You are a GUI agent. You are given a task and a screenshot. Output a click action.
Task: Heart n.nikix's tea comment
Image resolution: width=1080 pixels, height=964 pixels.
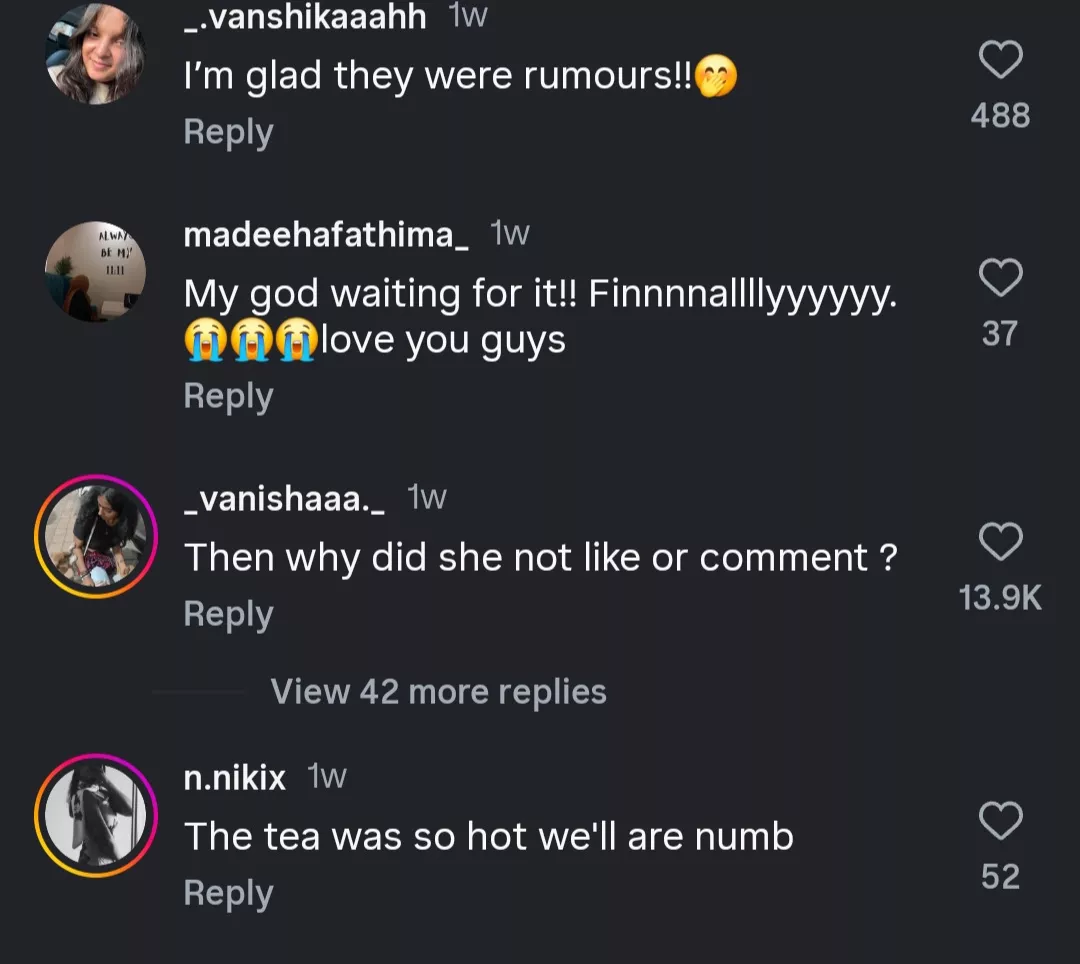[x=999, y=821]
